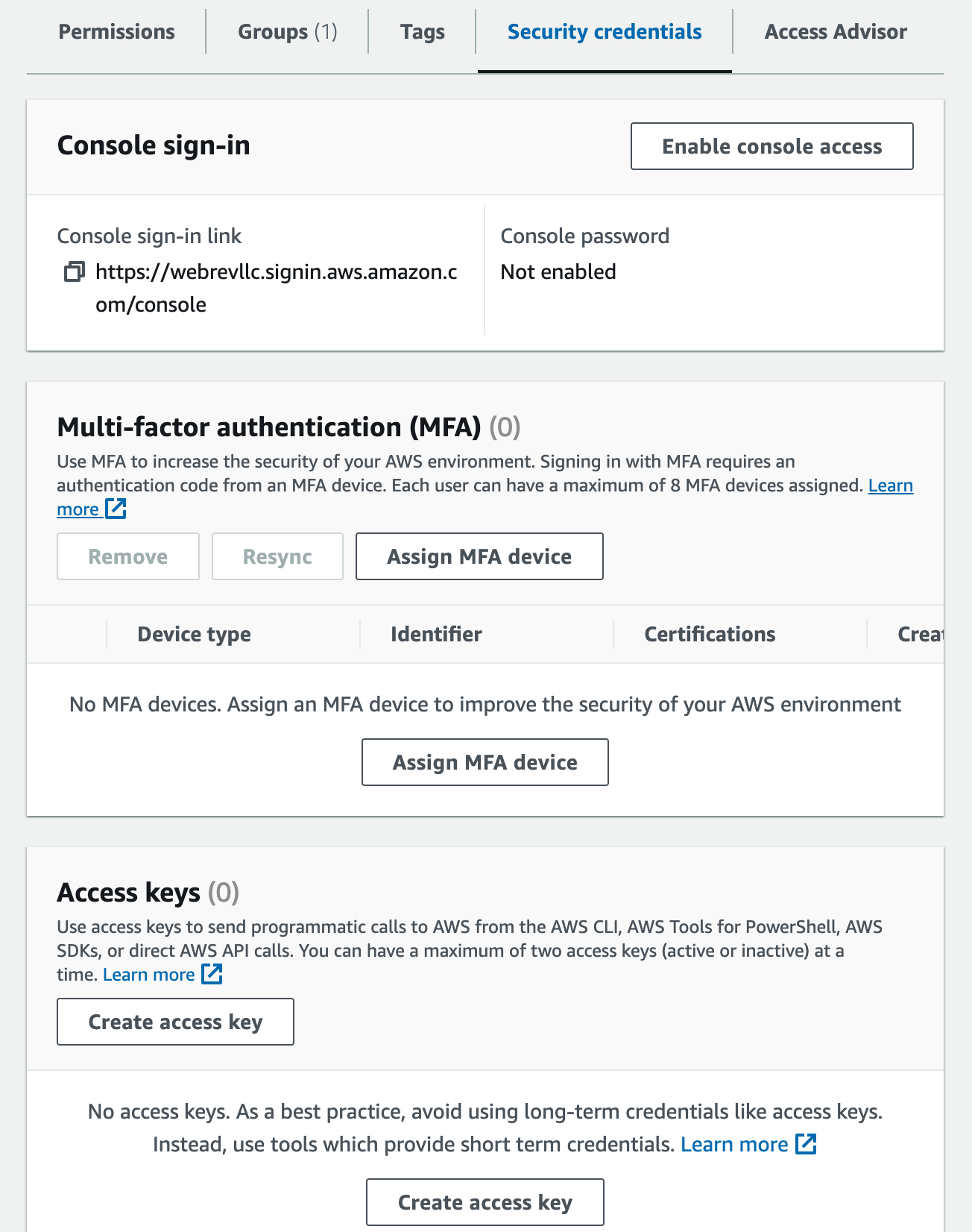Click Create access key below best practice note

pos(485,1202)
